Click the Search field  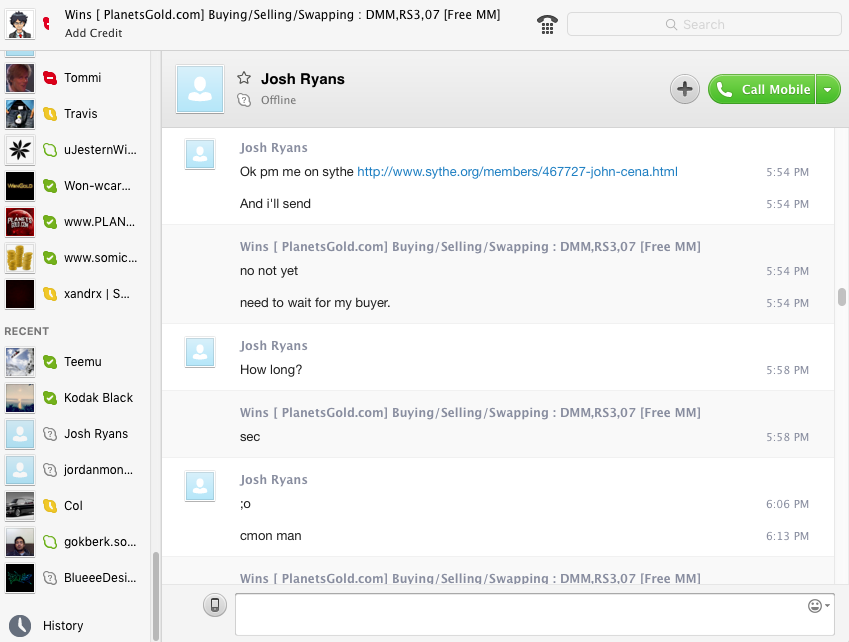[704, 24]
